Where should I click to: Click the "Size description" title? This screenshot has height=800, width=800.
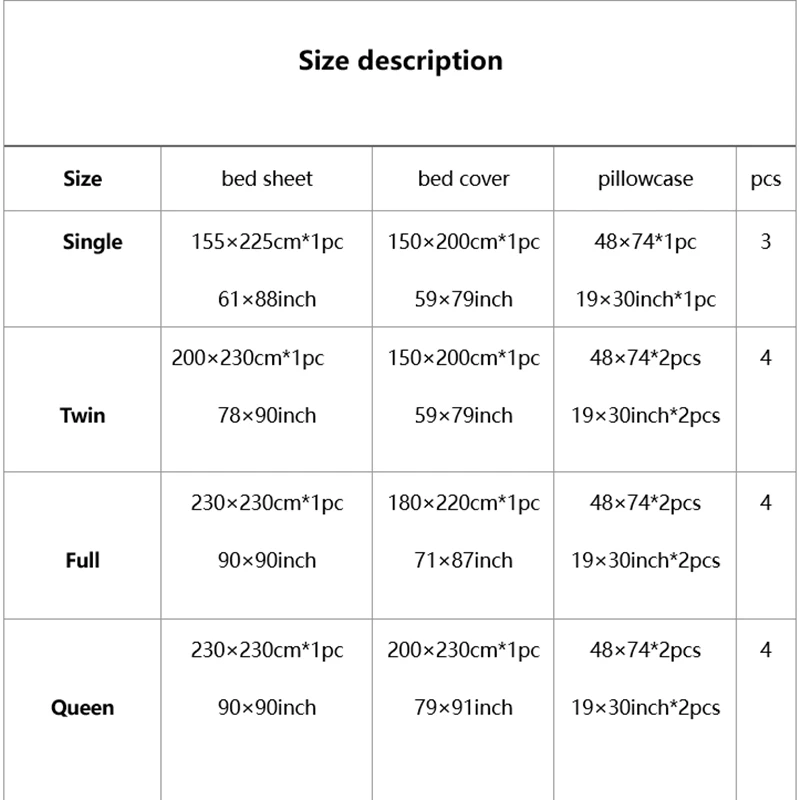400,60
